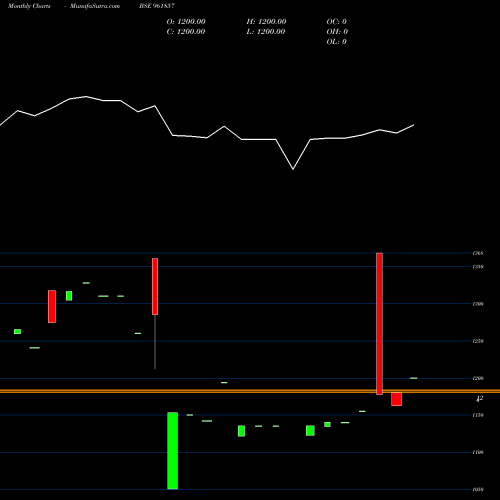This screenshot has width=500, height=500.
Task: Click the 'Monthly Charts' title text
Action: (x=29, y=6)
